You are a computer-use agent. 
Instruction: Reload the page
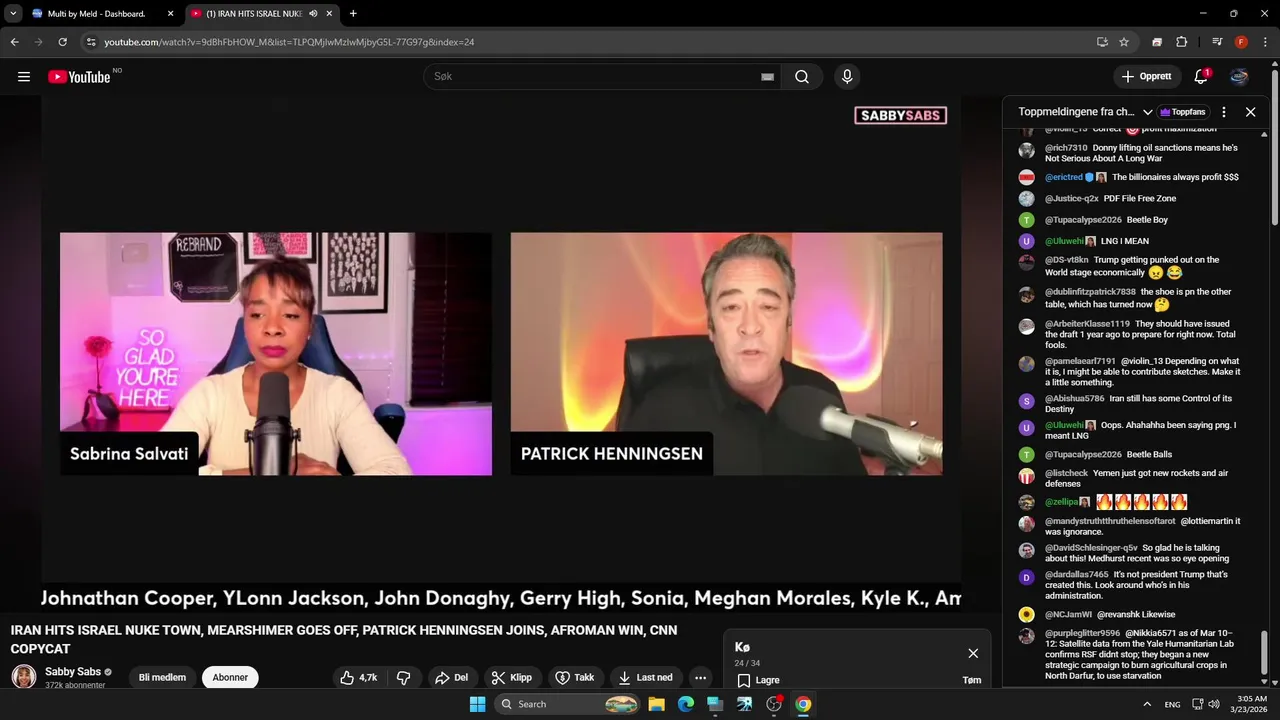pos(62,42)
